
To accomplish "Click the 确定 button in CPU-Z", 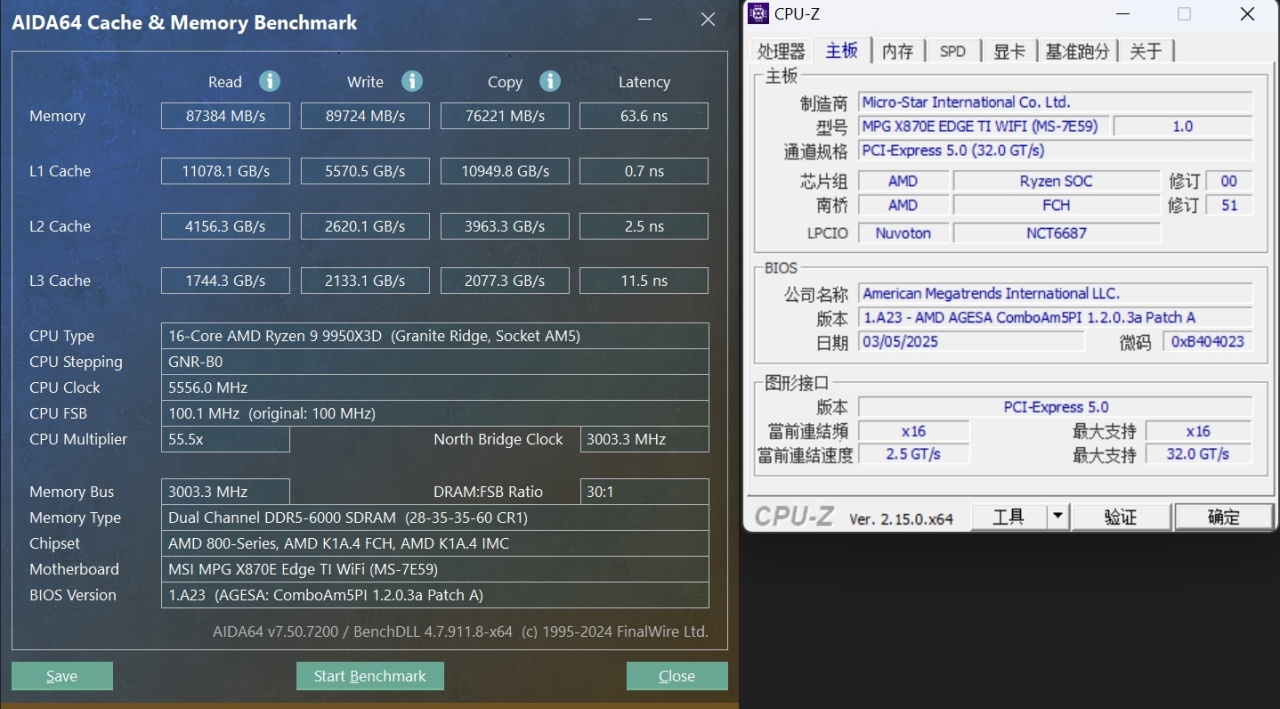I will [1224, 516].
